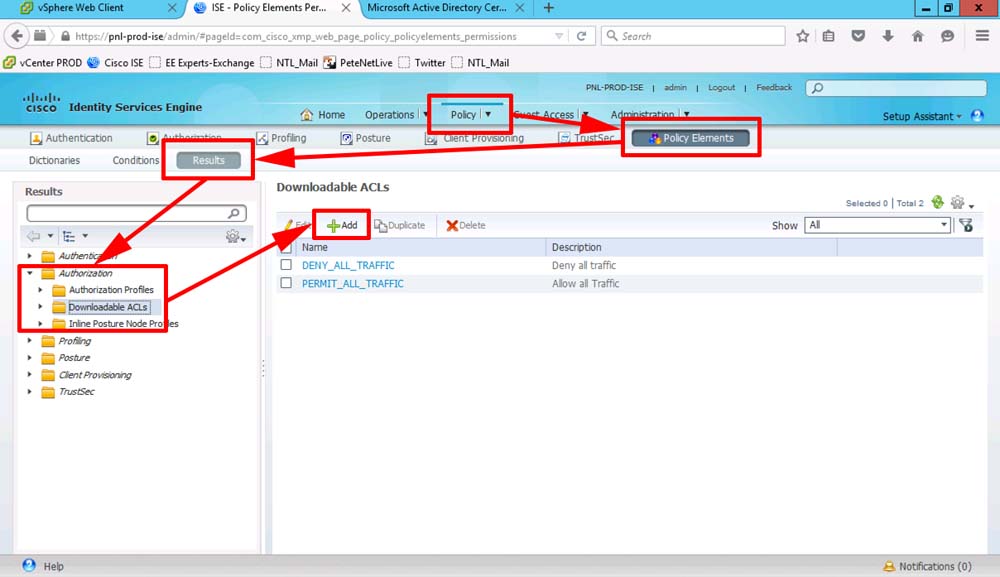
Task: Switch to the vSphere Web Client browser tab
Action: (98, 8)
